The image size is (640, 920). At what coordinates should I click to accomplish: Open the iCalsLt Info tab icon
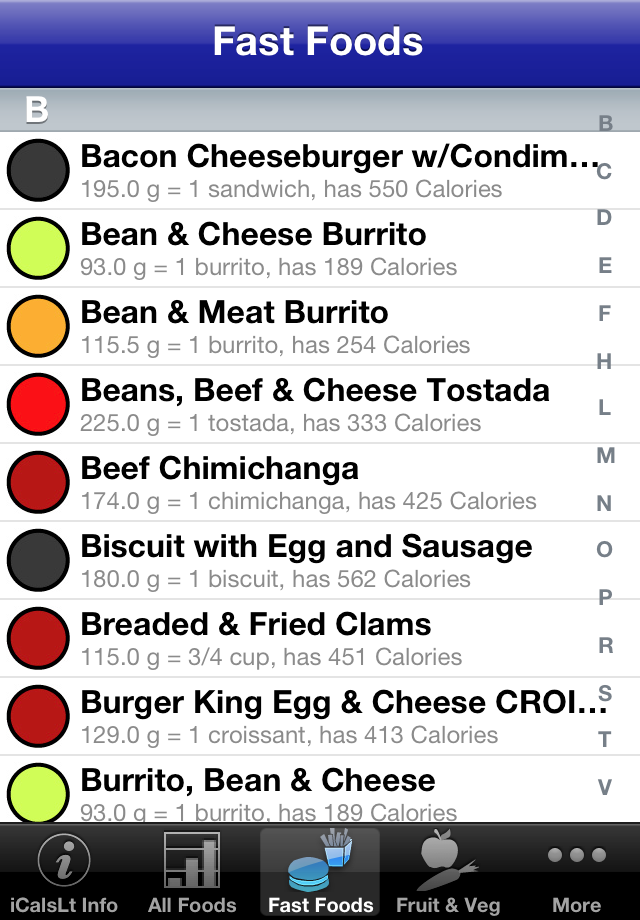tap(64, 862)
